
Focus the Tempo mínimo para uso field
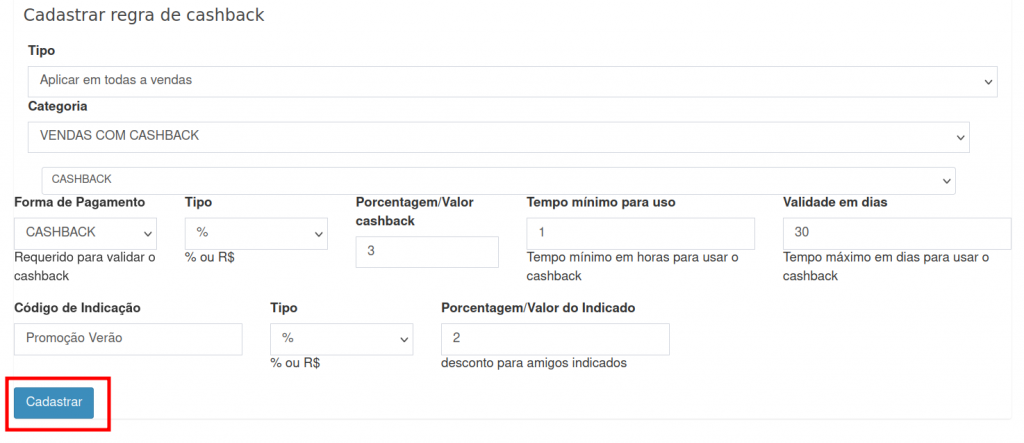[640, 233]
